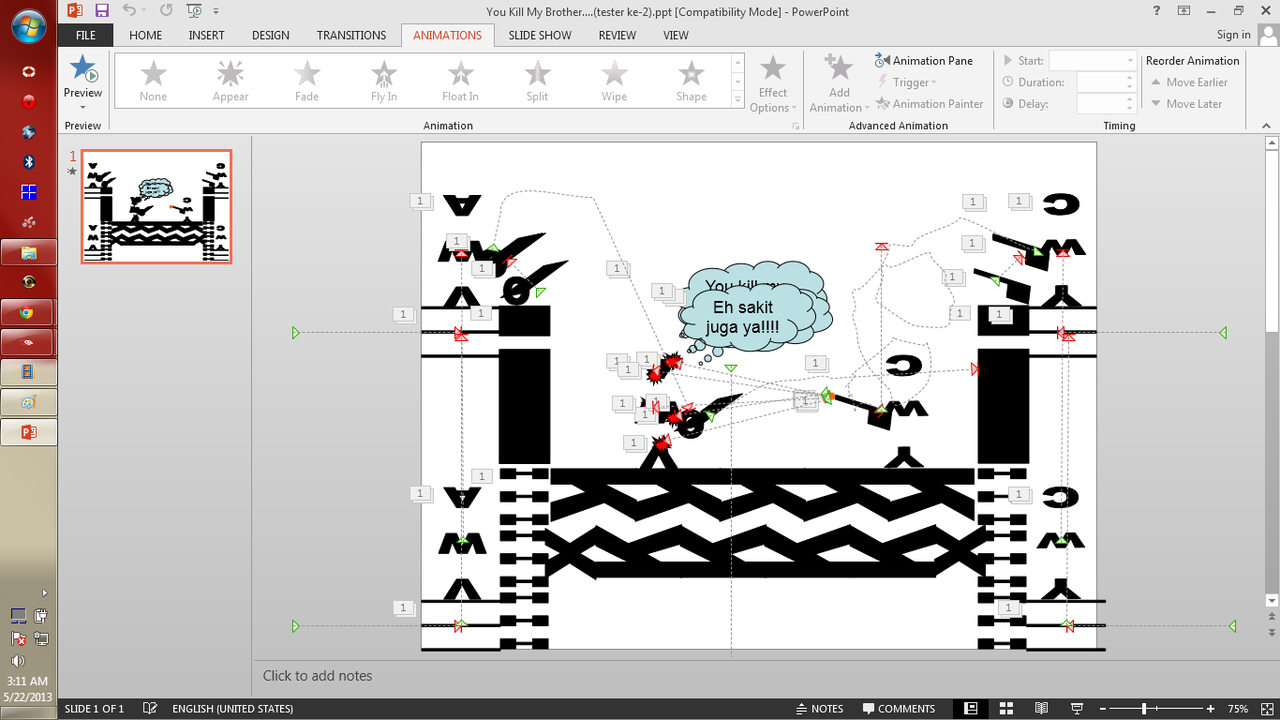This screenshot has width=1280, height=720.
Task: Click the 75% zoom level
Action: click(1238, 709)
